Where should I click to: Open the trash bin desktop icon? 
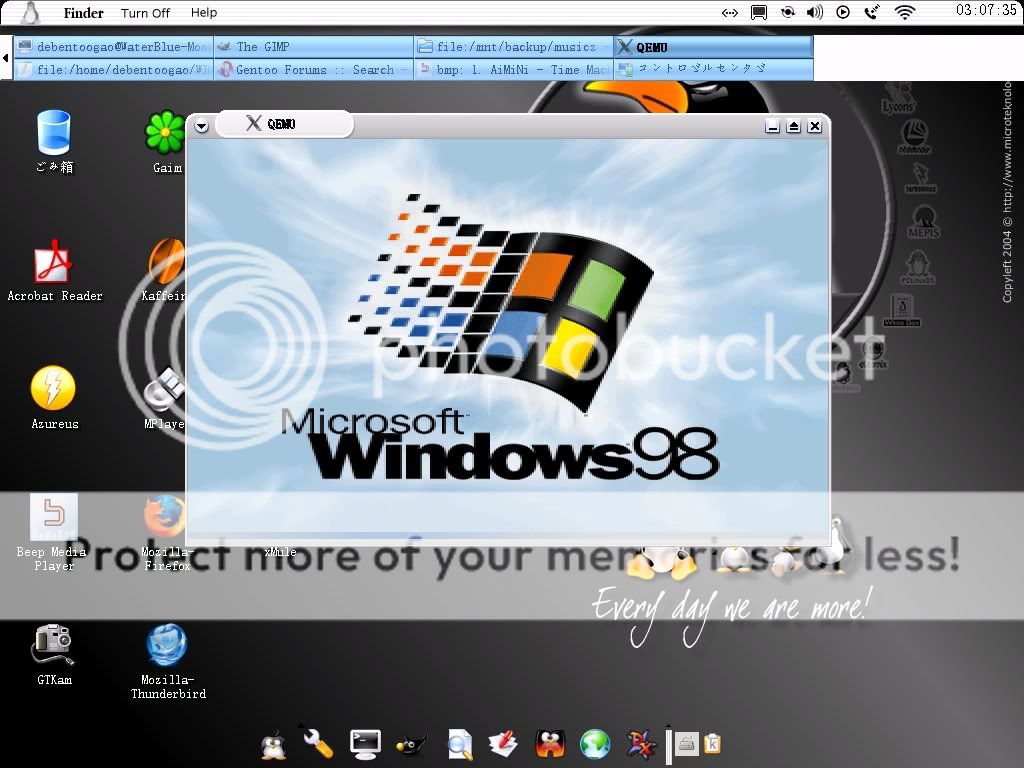click(54, 141)
